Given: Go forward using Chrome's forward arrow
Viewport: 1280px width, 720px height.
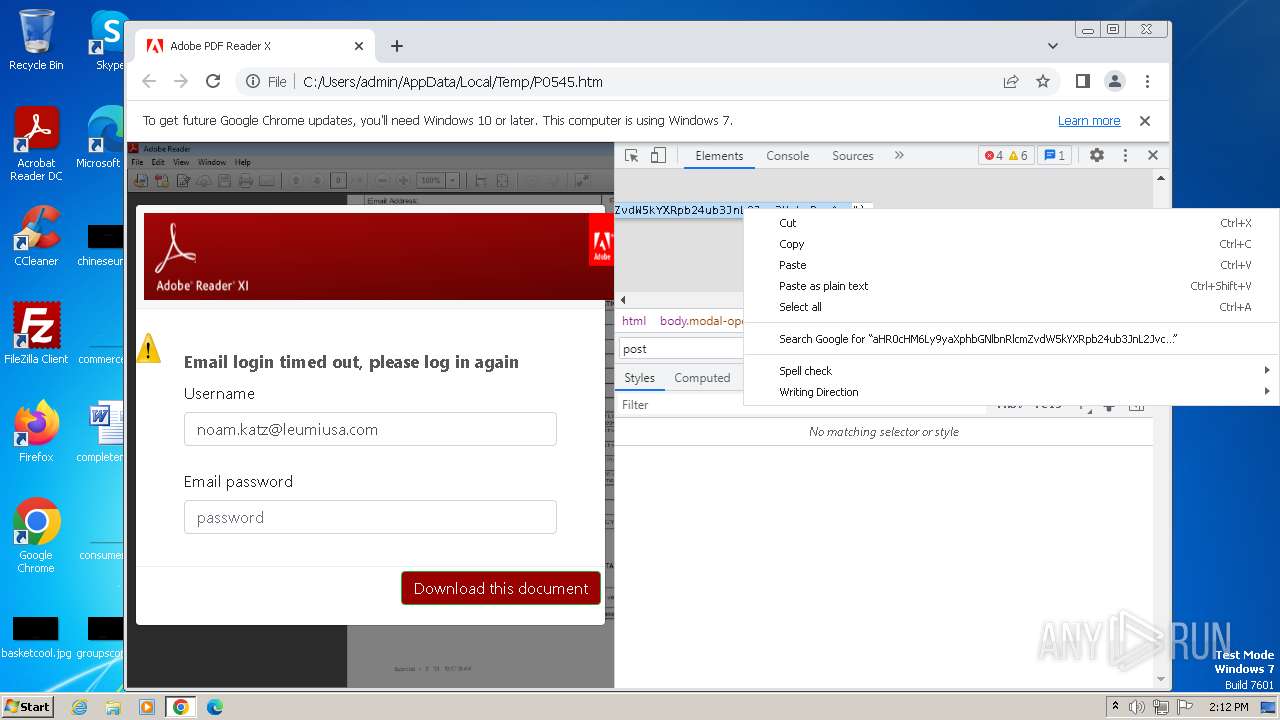Looking at the screenshot, I should pyautogui.click(x=181, y=81).
